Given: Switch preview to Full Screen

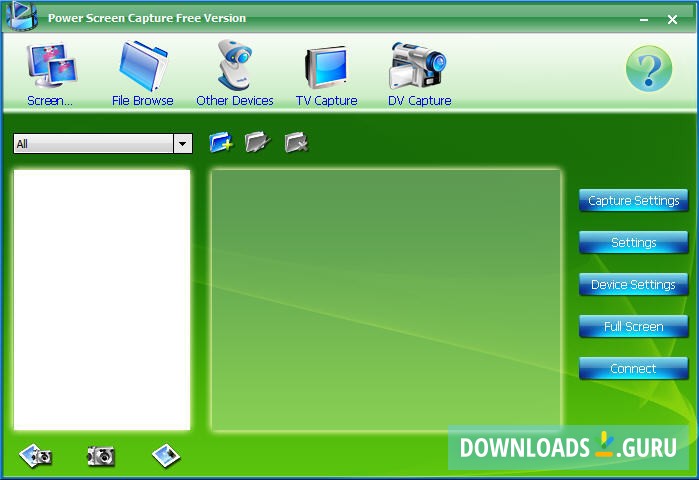Looking at the screenshot, I should pyautogui.click(x=633, y=327).
